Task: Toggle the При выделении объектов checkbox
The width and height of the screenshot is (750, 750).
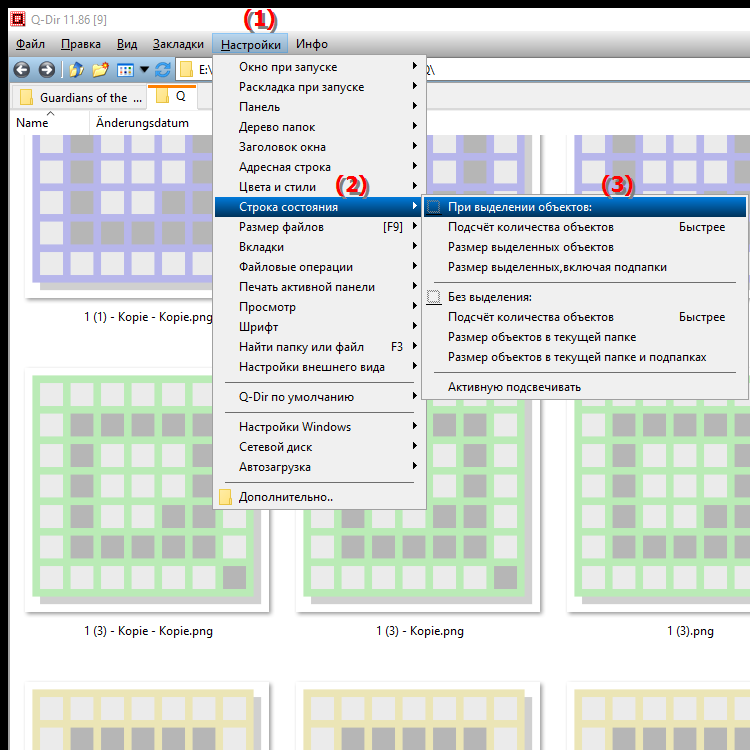Action: click(x=433, y=207)
